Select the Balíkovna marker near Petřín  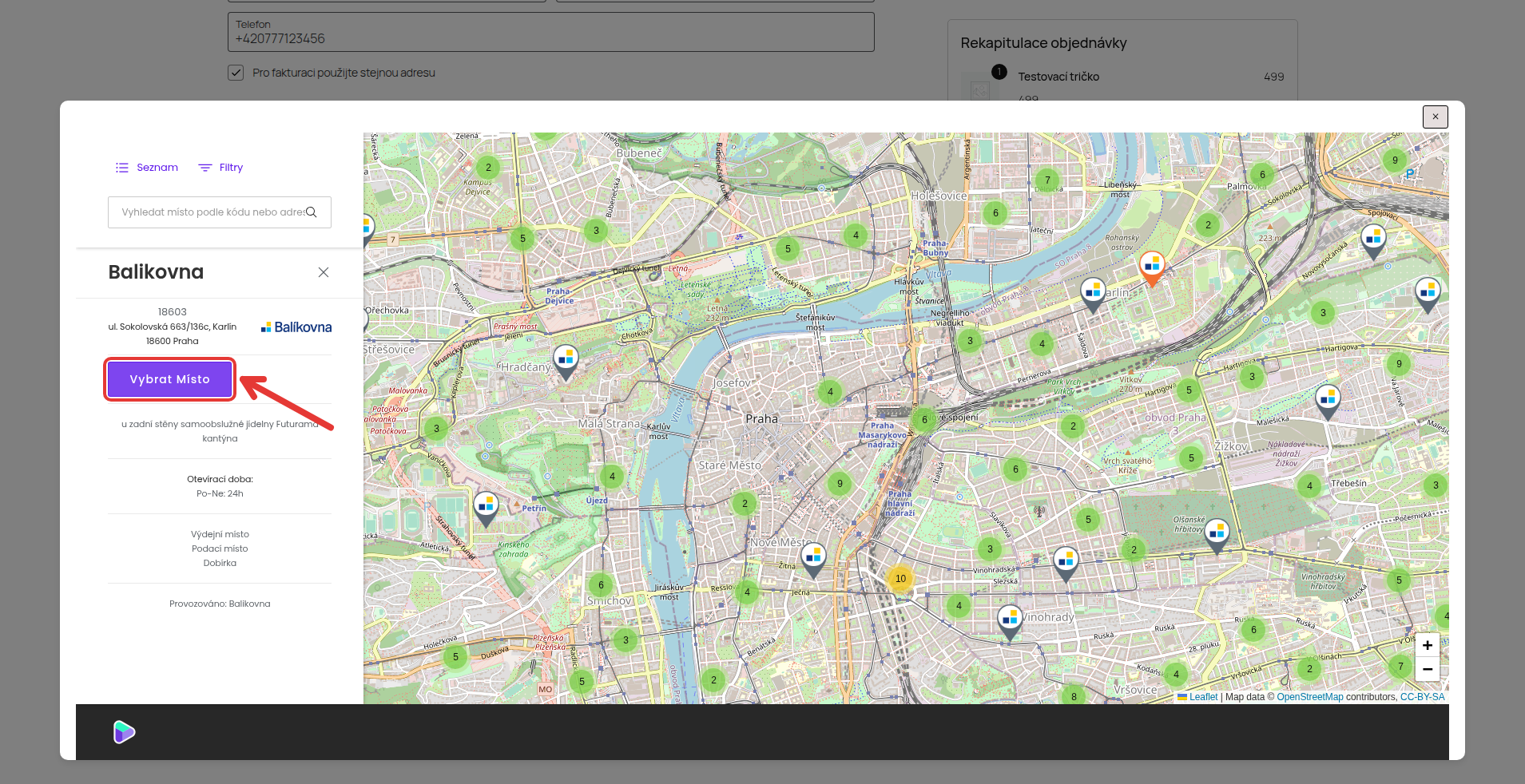pos(486,509)
